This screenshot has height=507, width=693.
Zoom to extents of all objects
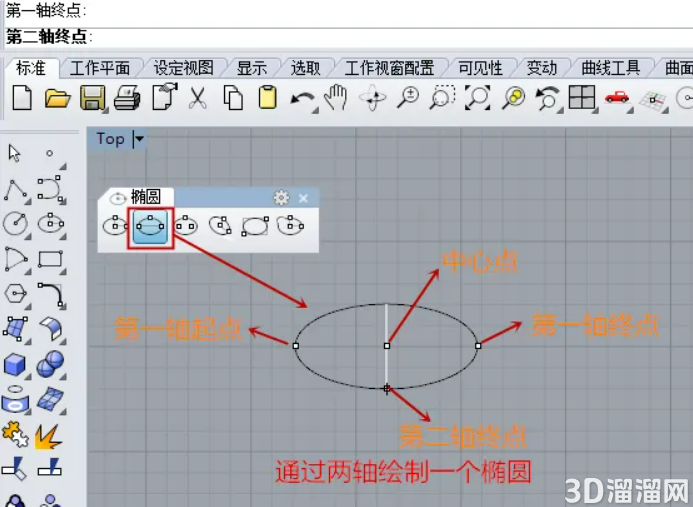click(x=478, y=97)
